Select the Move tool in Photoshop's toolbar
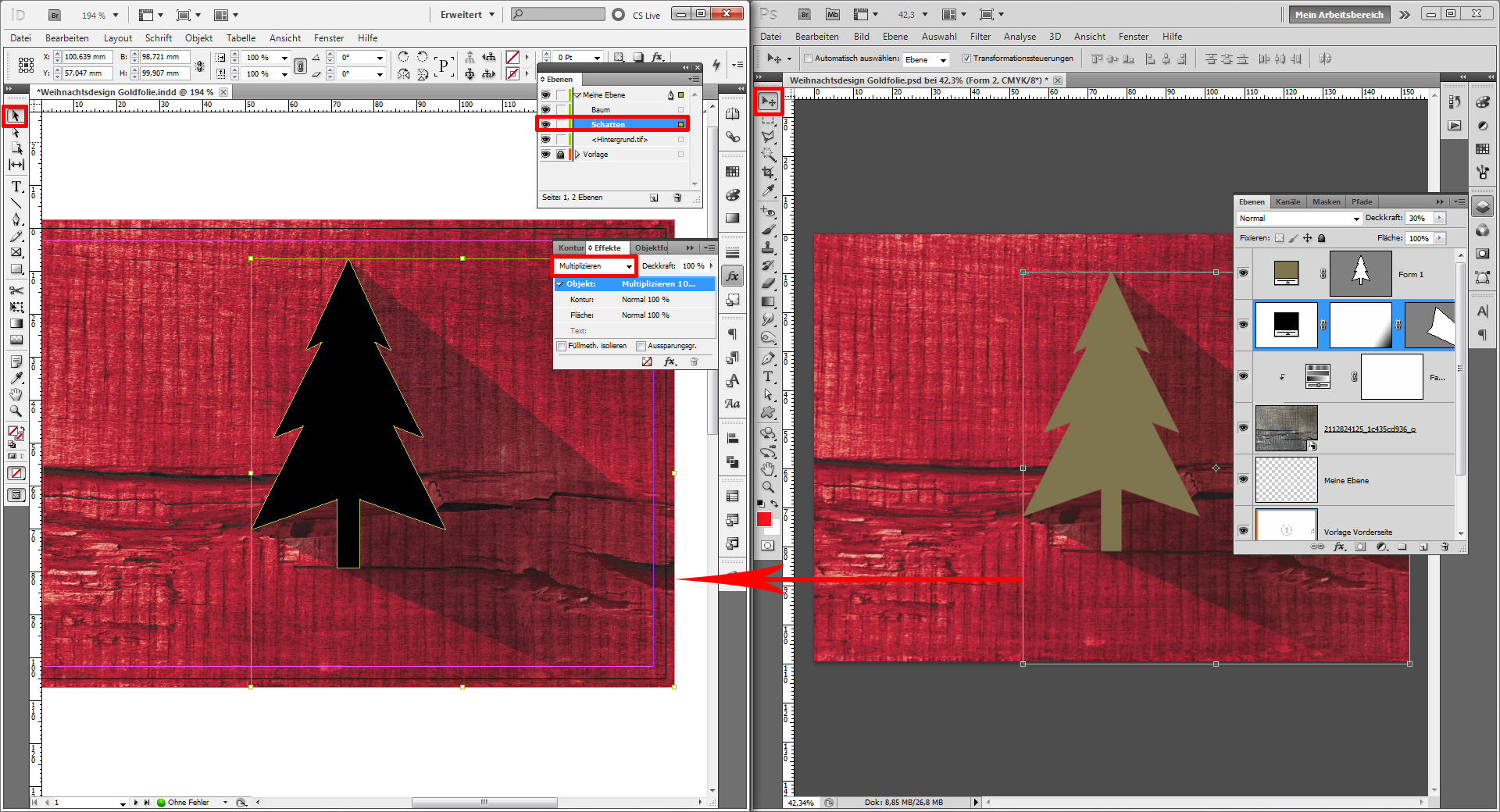 click(769, 101)
